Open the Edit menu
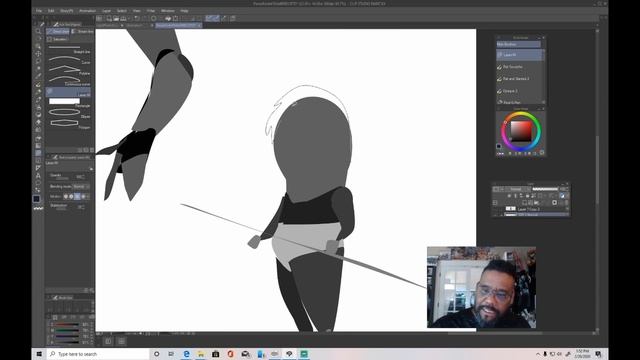 (x=51, y=11)
